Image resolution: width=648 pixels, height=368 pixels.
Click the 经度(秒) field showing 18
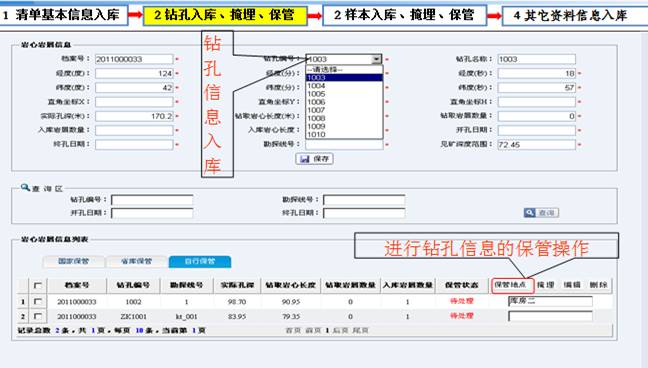point(536,74)
